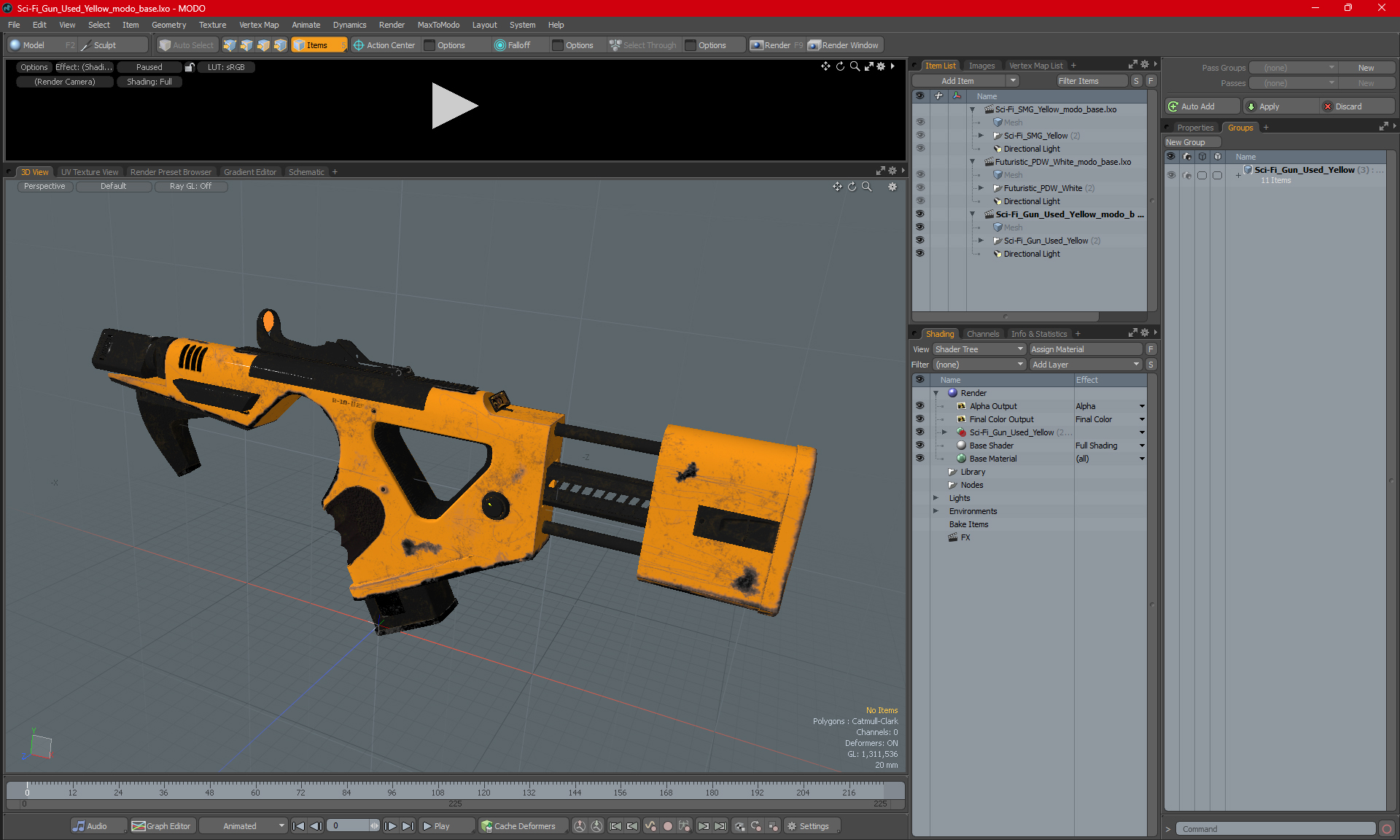The image size is (1400, 840).
Task: Toggle visibility of Base Material layer
Action: [919, 459]
